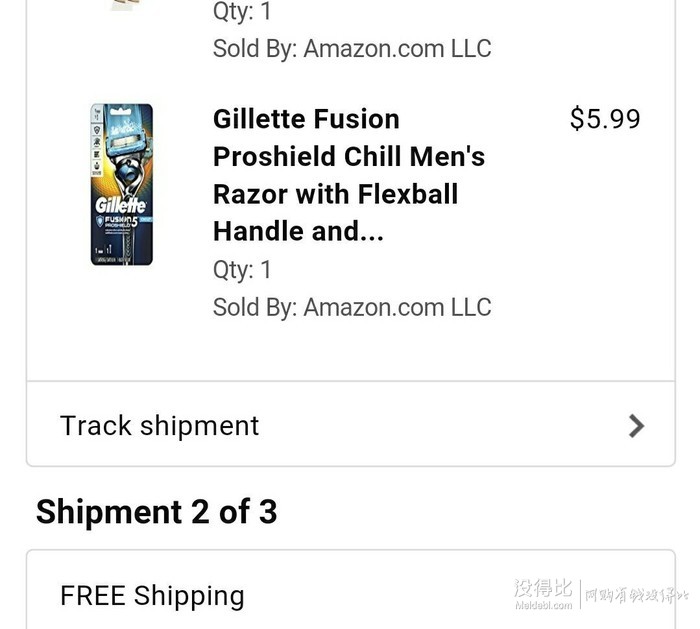This screenshot has width=700, height=629.
Task: Select Qty: 1 under Gillette razor
Action: pos(242,270)
